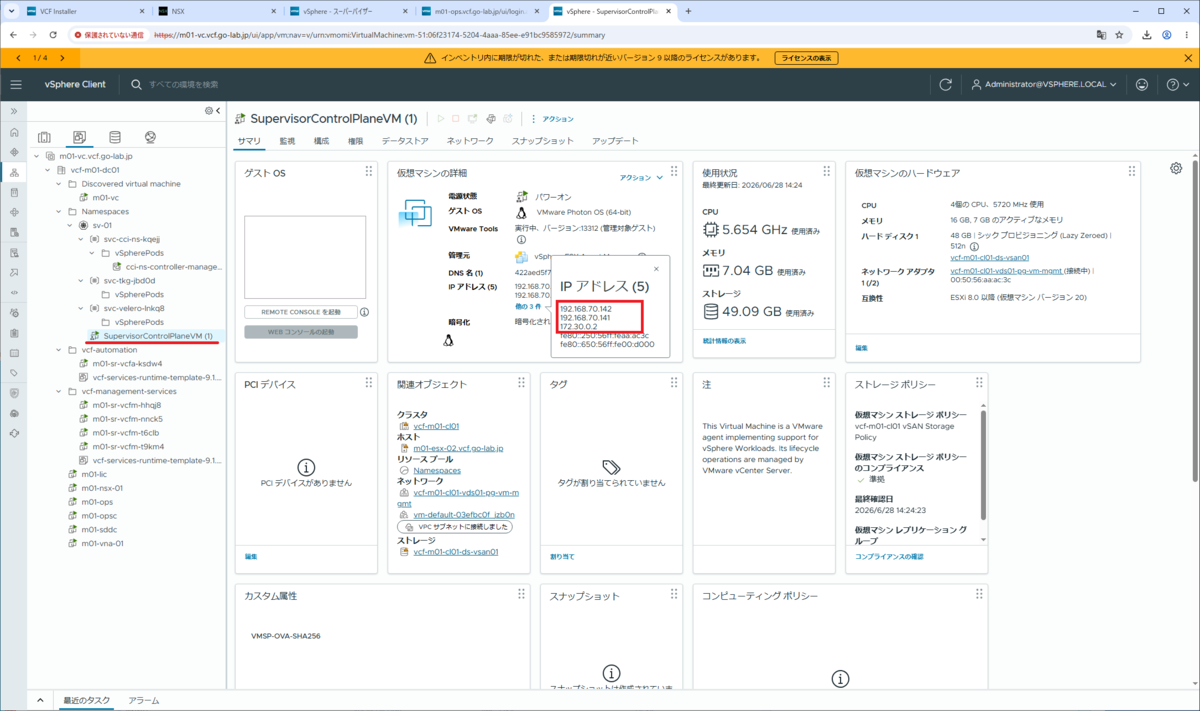Viewport: 1200px width, 711px height.
Task: Collapse the sv-01 supervisor node
Action: [70, 226]
